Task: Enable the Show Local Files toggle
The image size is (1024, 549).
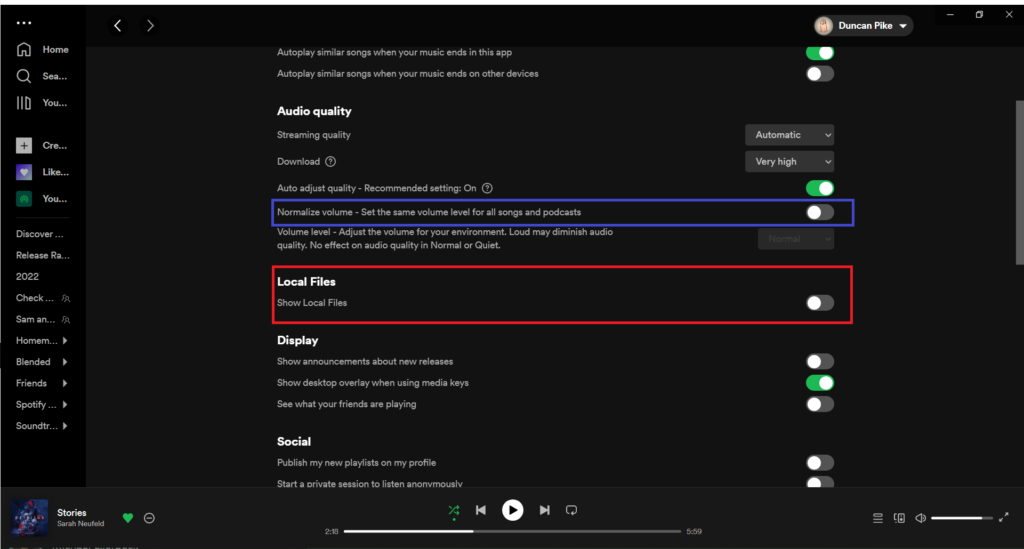Action: [x=819, y=303]
